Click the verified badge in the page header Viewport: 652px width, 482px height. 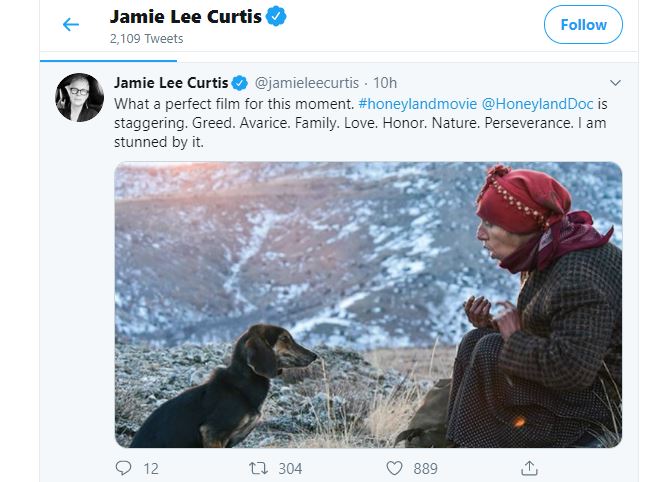[276, 18]
